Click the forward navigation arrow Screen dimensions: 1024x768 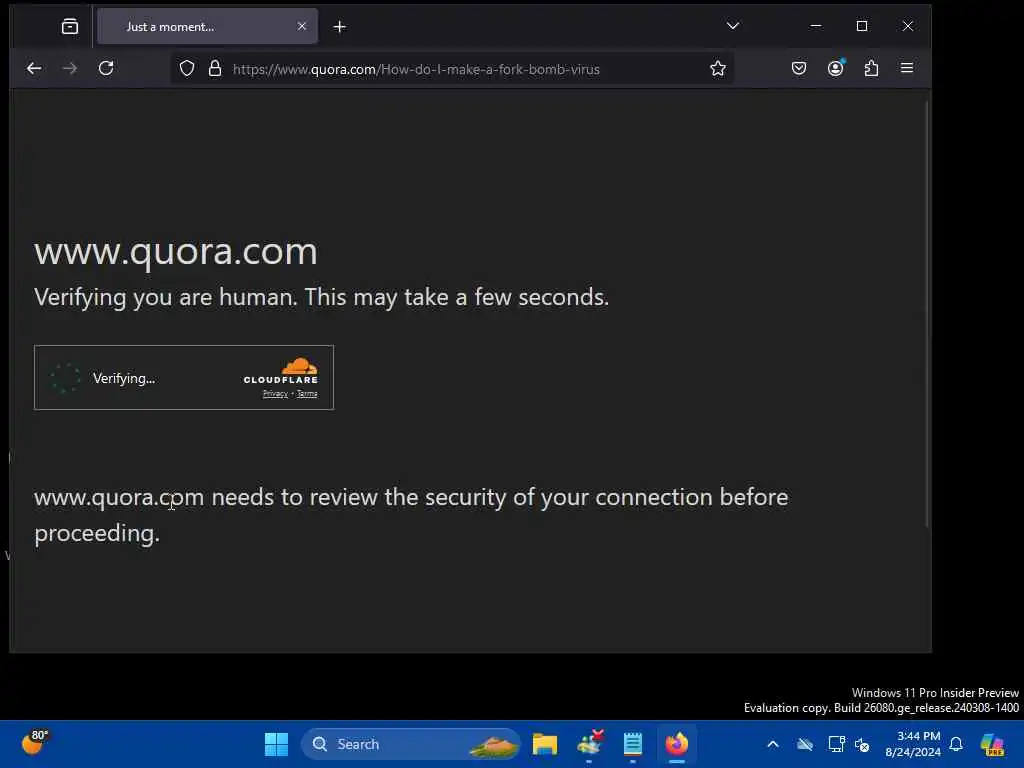click(70, 68)
